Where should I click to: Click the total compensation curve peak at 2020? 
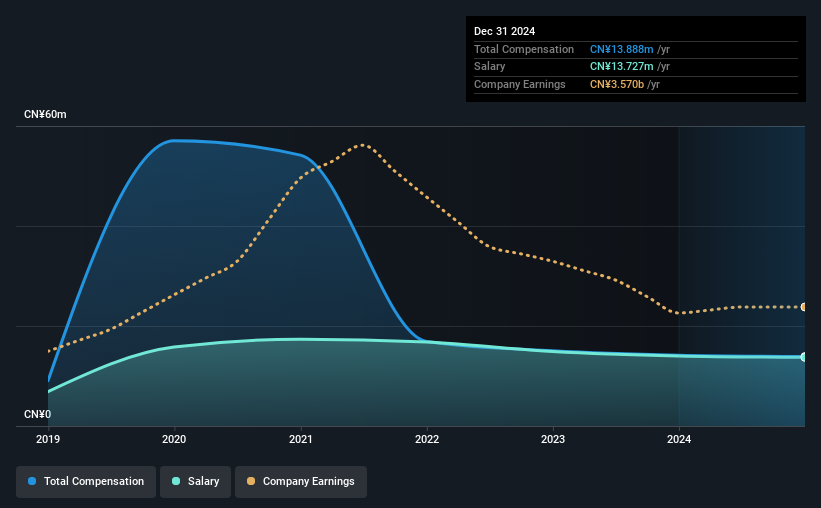pos(174,140)
